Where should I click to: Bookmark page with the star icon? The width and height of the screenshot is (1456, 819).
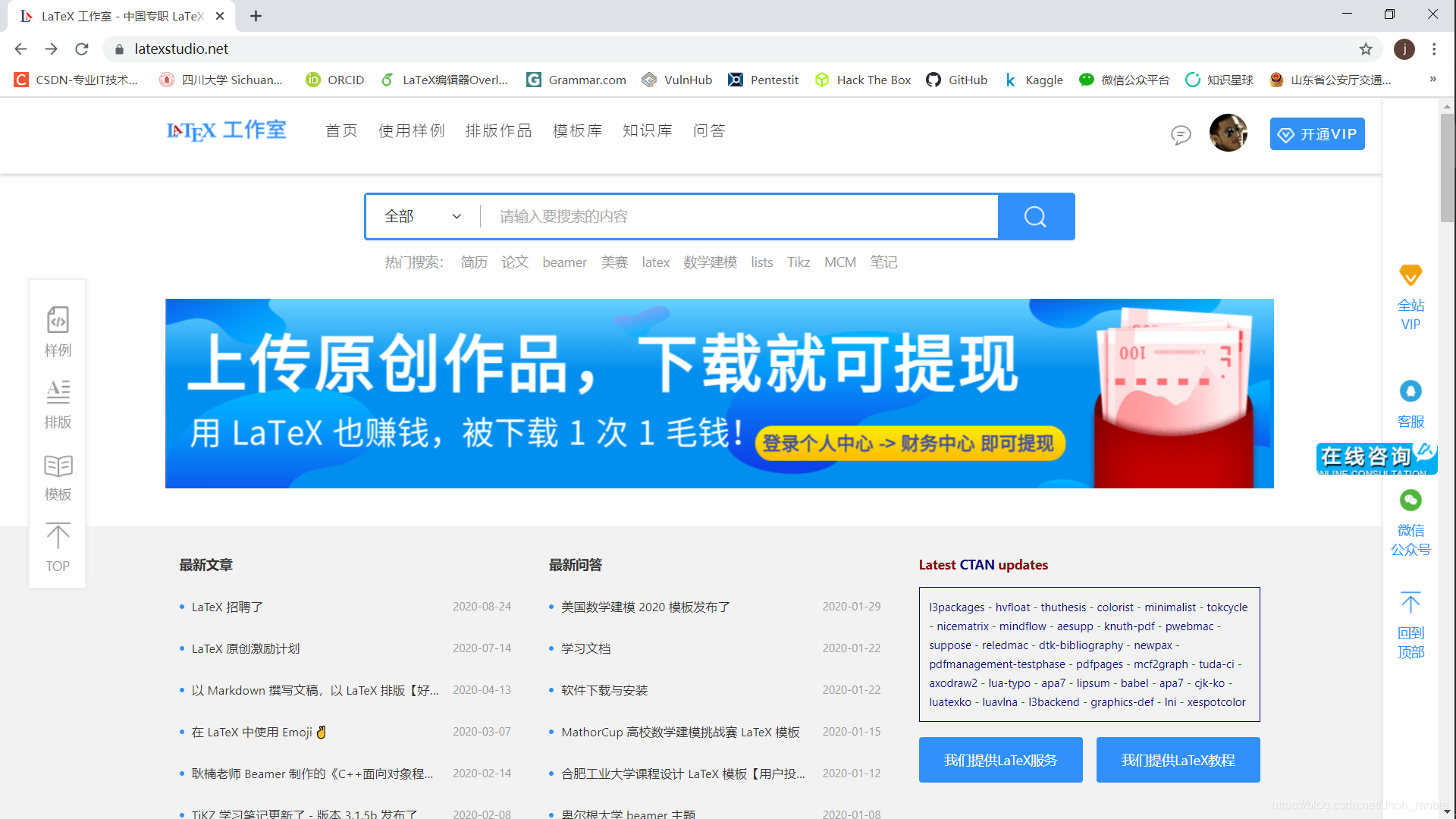click(x=1366, y=49)
